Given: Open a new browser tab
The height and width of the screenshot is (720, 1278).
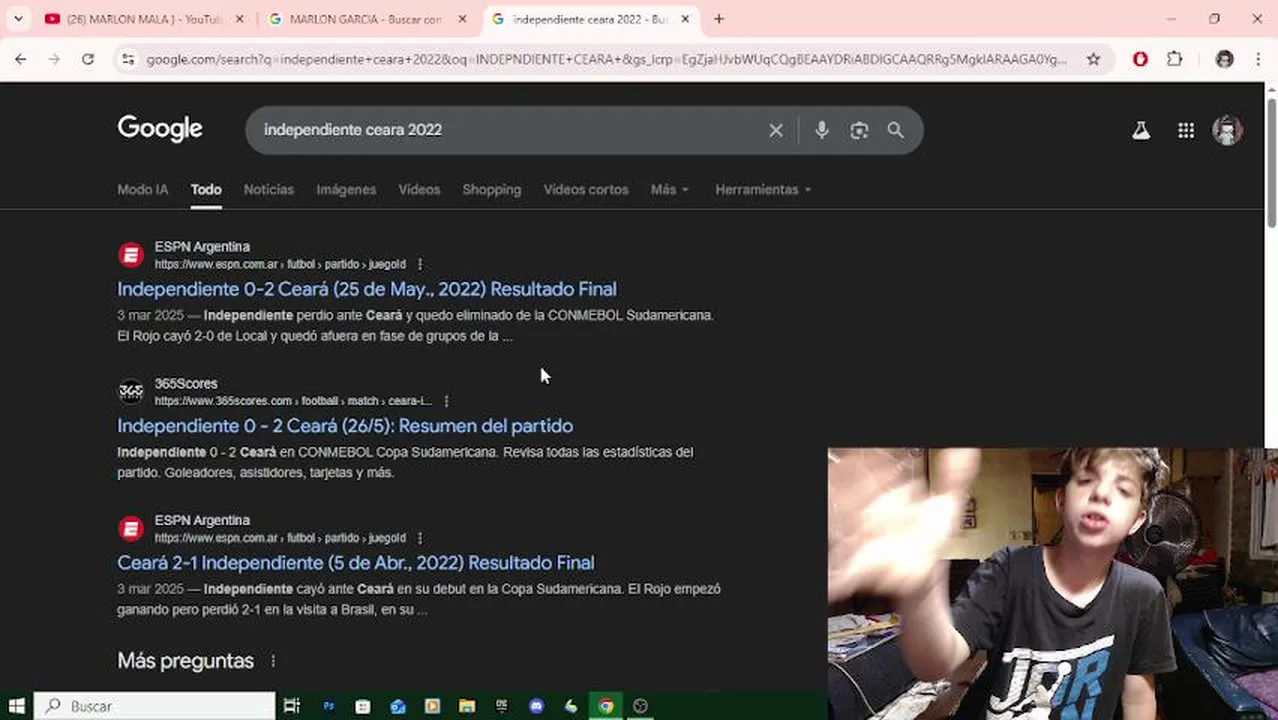Looking at the screenshot, I should [x=718, y=18].
